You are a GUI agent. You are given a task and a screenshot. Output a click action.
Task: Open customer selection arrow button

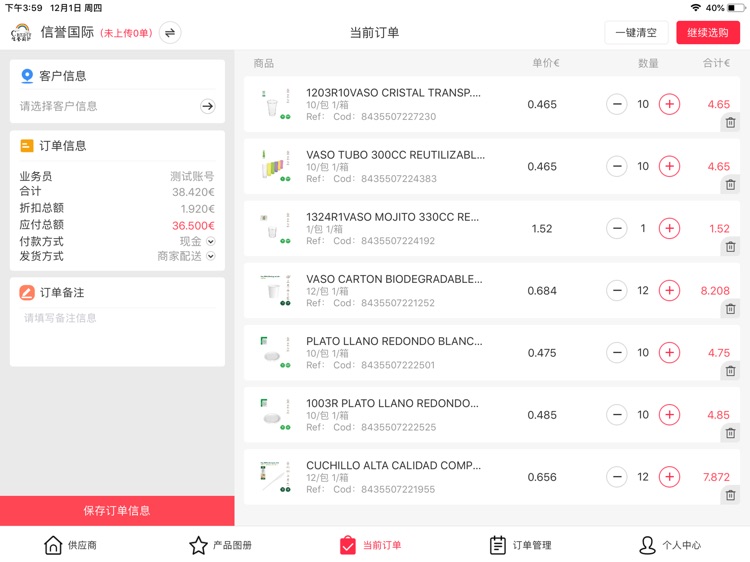click(x=208, y=106)
